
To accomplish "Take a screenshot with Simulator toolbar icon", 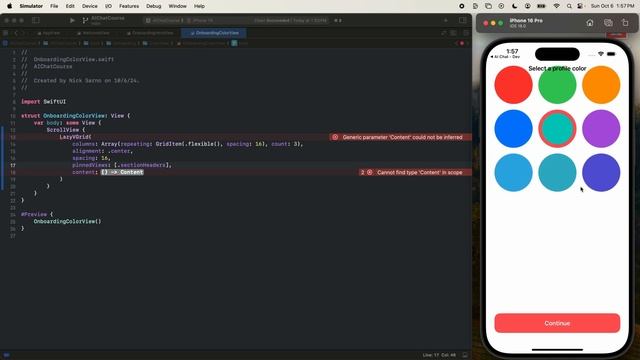I will click(x=608, y=23).
